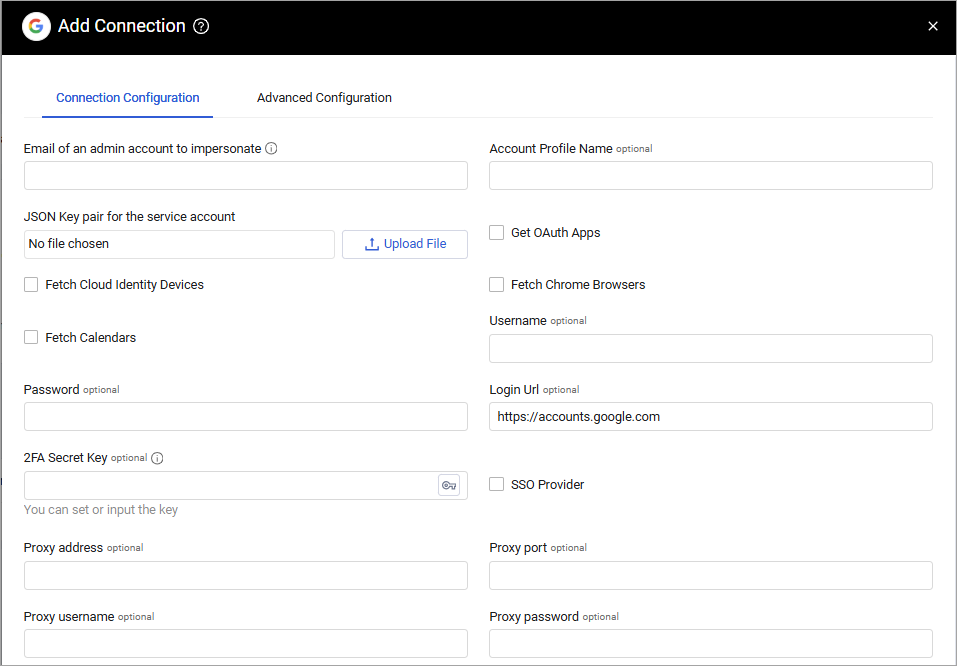Click the Proxy address input box
This screenshot has width=957, height=666.
(246, 576)
